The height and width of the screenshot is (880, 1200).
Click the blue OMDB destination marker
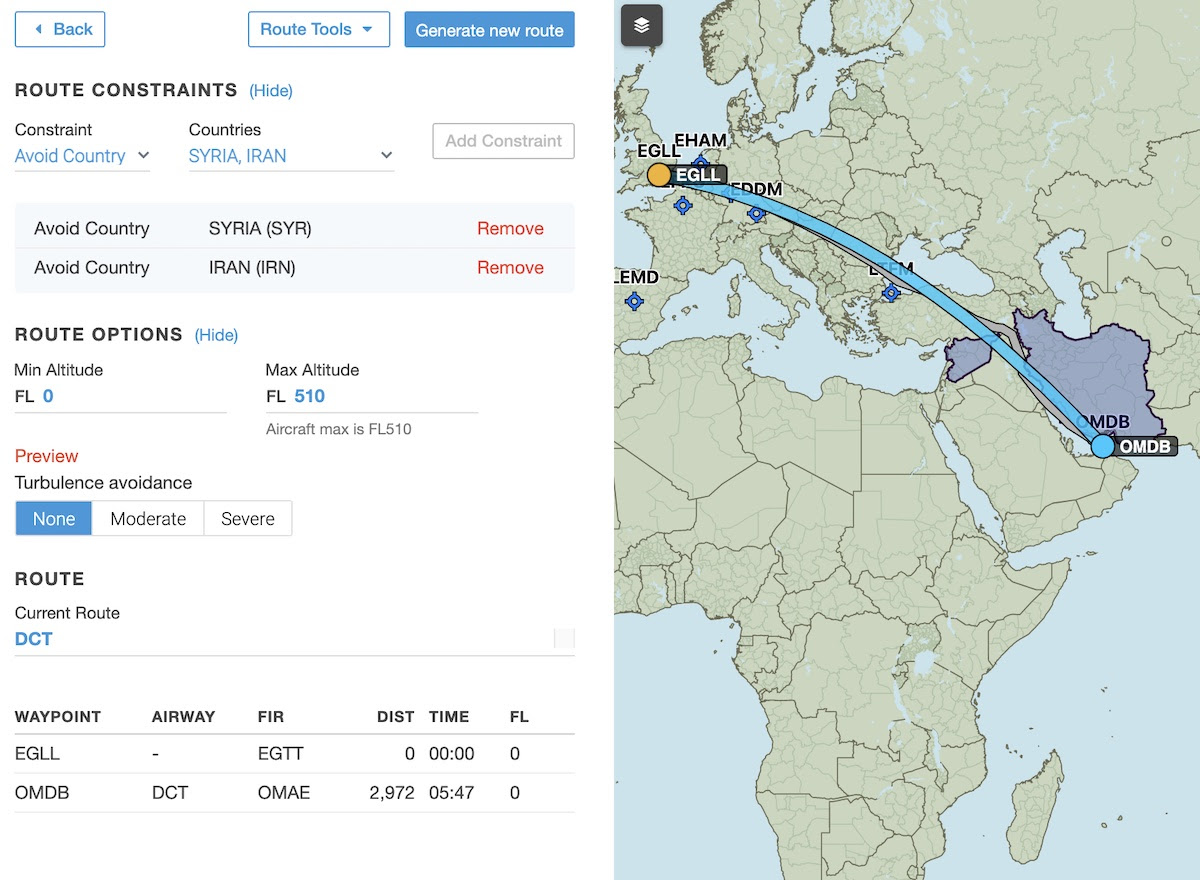1102,446
